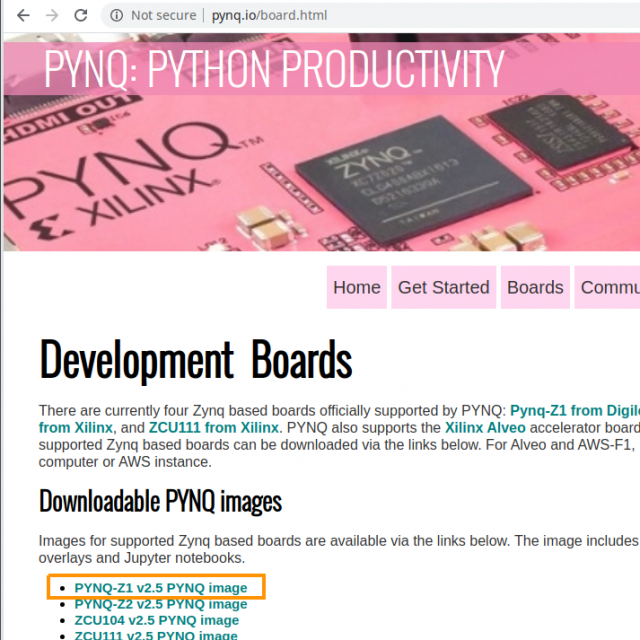Select the Boards navigation item

[x=535, y=288]
